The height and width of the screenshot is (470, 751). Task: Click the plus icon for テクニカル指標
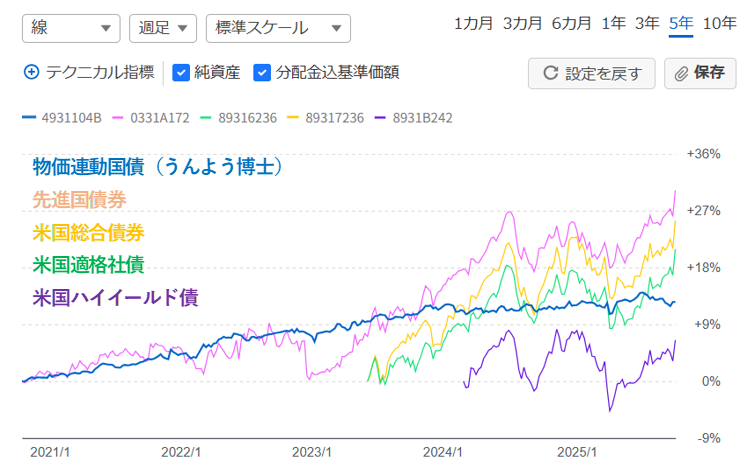coord(31,72)
